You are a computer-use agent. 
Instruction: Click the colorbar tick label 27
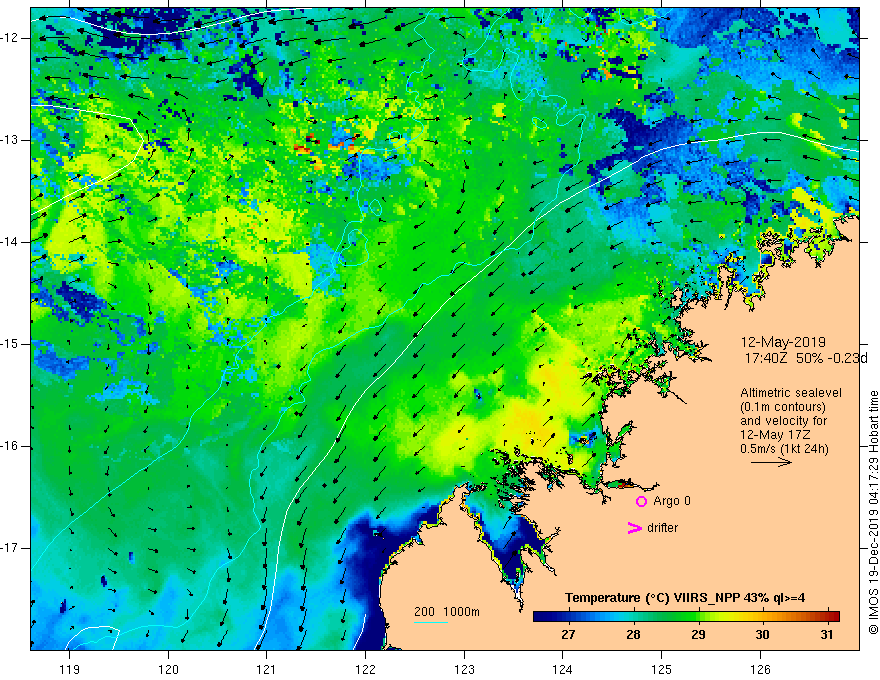[x=569, y=635]
